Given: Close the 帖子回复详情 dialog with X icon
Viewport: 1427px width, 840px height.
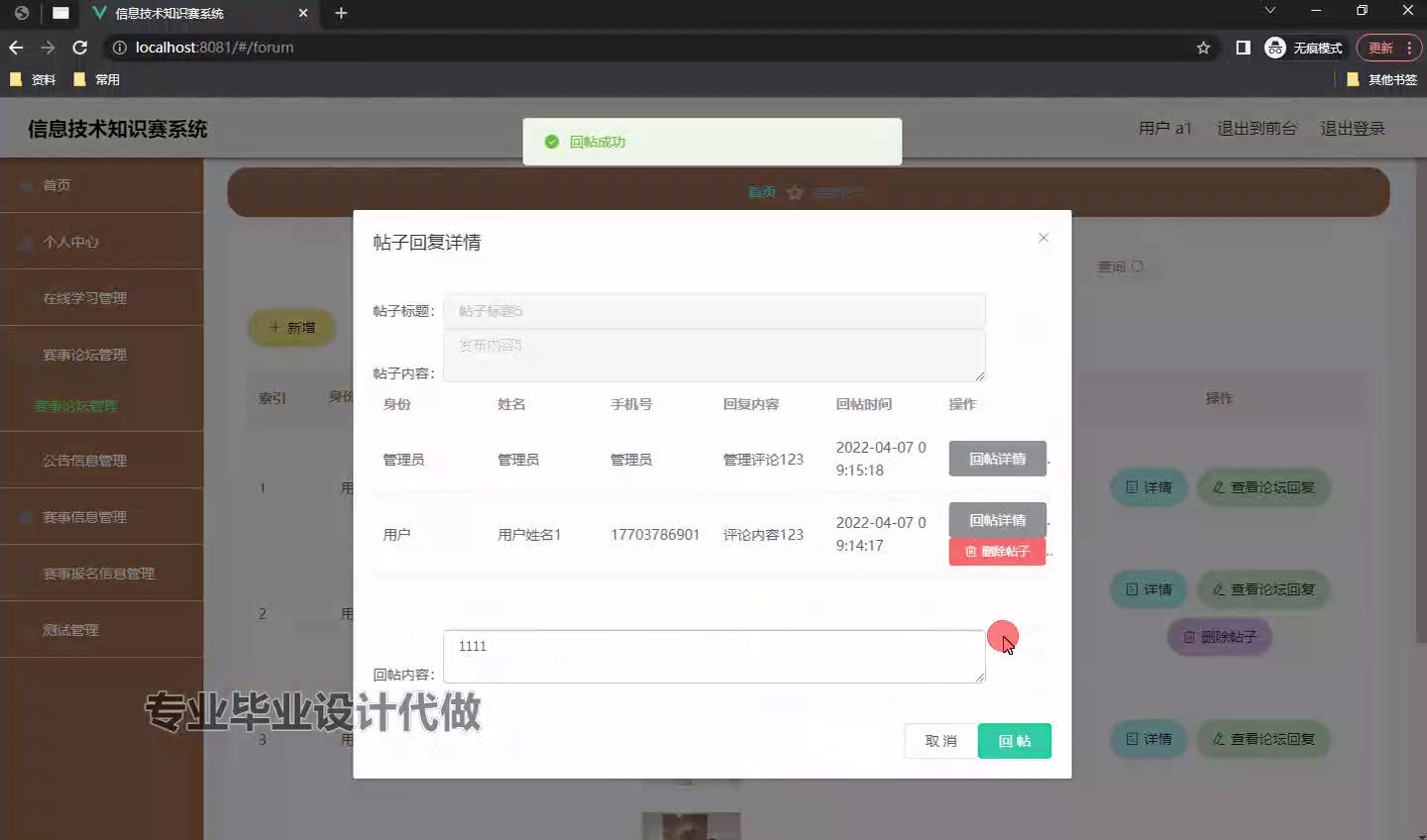Looking at the screenshot, I should [1043, 238].
